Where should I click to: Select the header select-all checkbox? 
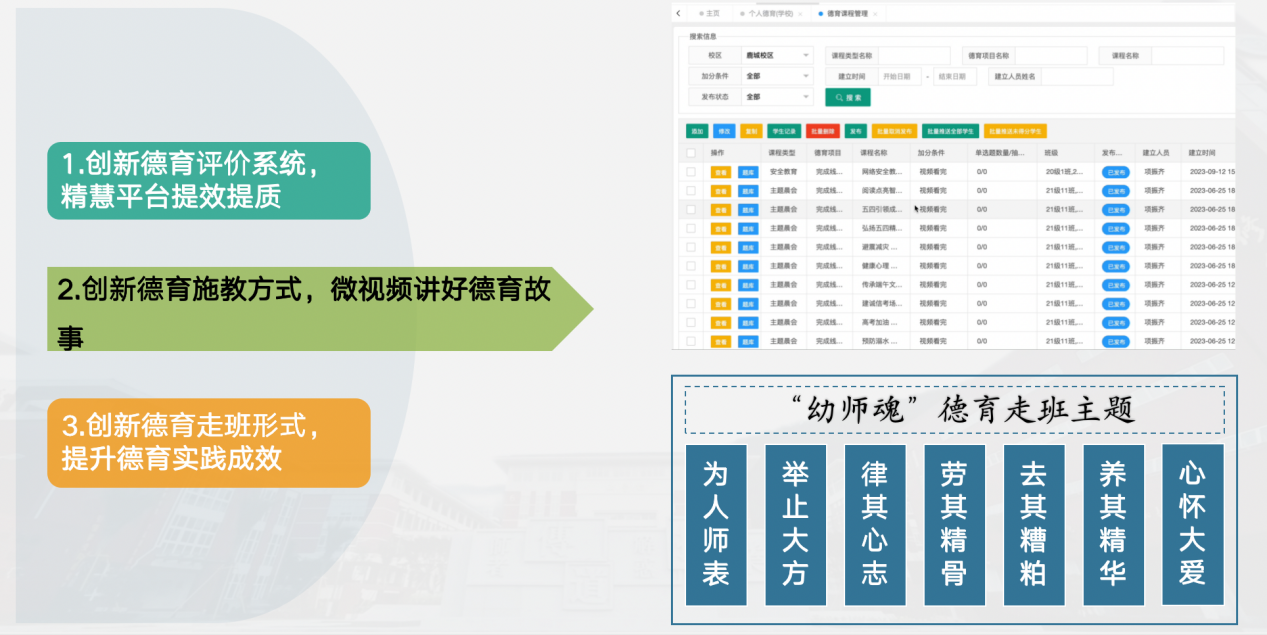(x=691, y=153)
